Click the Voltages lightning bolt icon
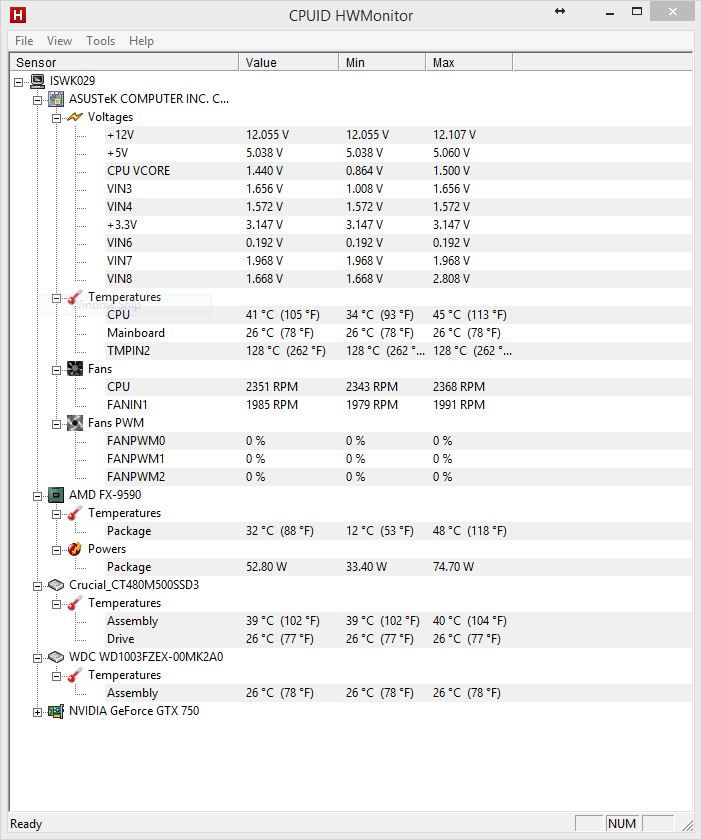This screenshot has height=840, width=702. tap(75, 117)
